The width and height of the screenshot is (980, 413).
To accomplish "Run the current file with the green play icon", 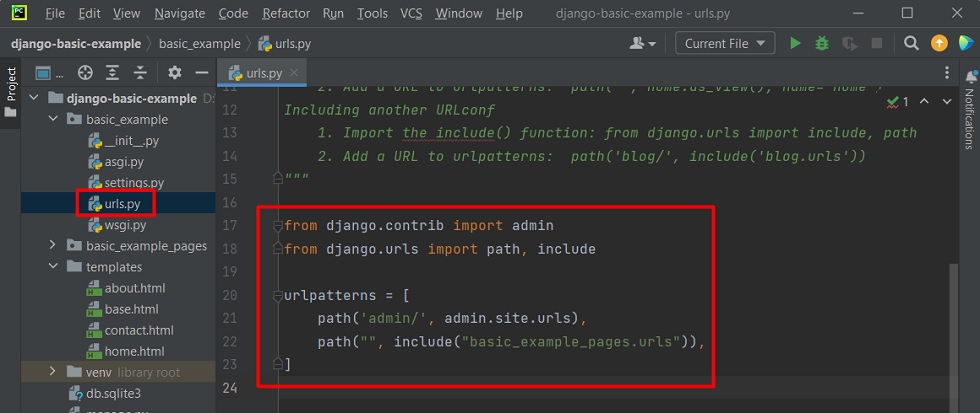I will tap(795, 44).
